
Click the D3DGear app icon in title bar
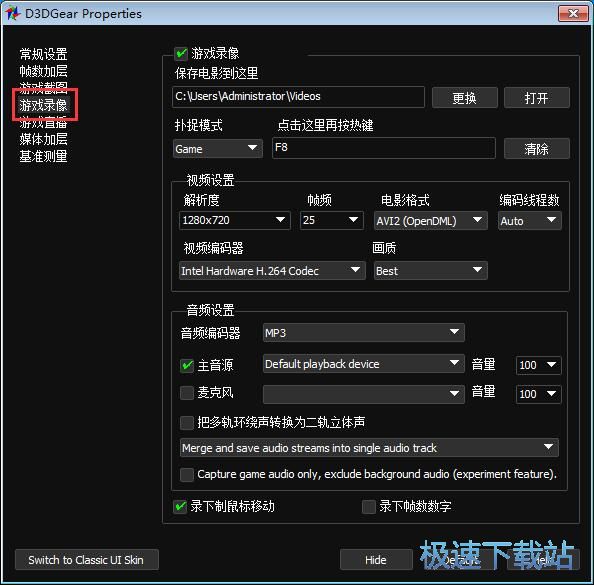[x=13, y=13]
